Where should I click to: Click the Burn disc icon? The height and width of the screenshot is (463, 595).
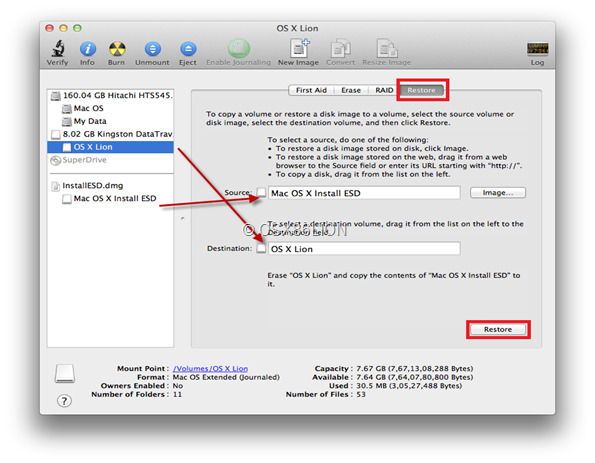click(117, 49)
